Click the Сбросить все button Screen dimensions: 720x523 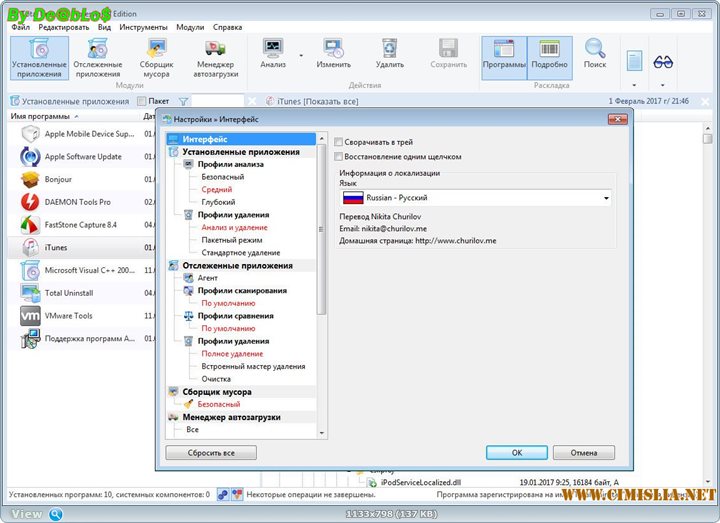(211, 453)
